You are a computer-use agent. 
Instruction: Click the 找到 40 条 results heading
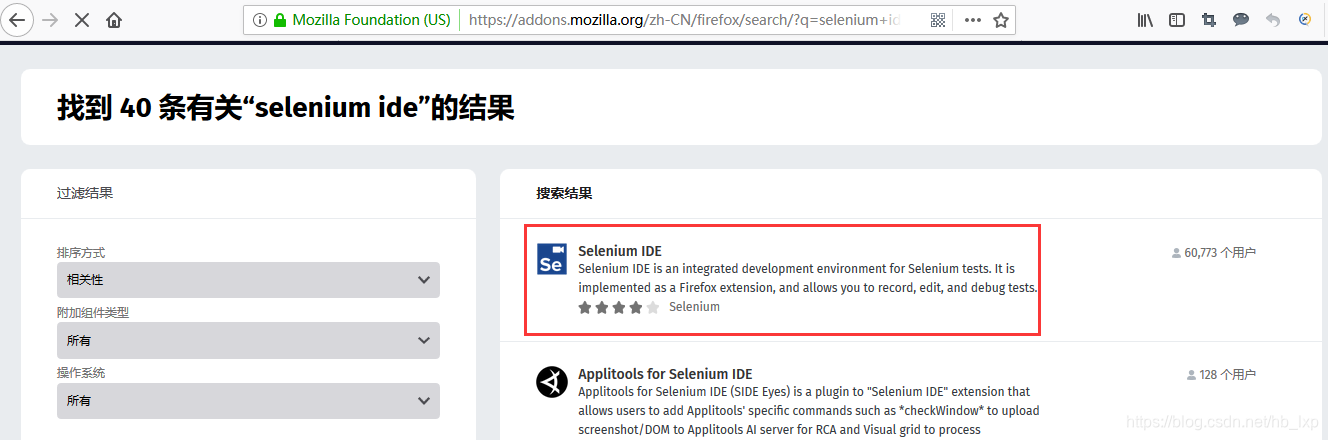click(286, 107)
